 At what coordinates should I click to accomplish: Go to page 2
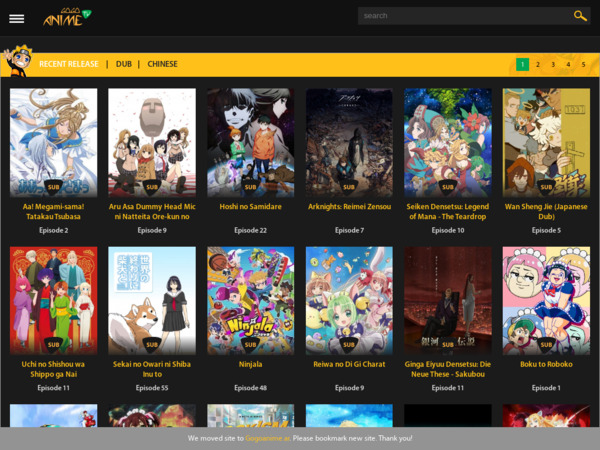(538, 64)
